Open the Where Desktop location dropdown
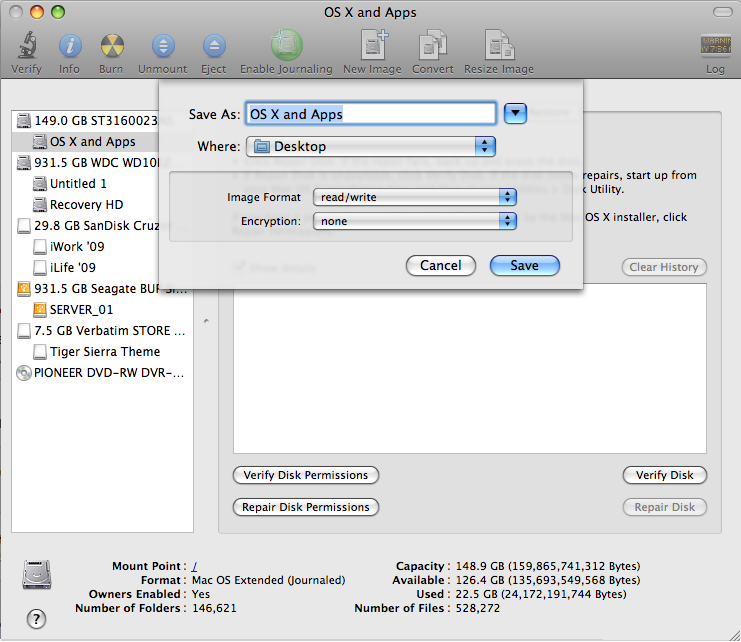 point(371,146)
